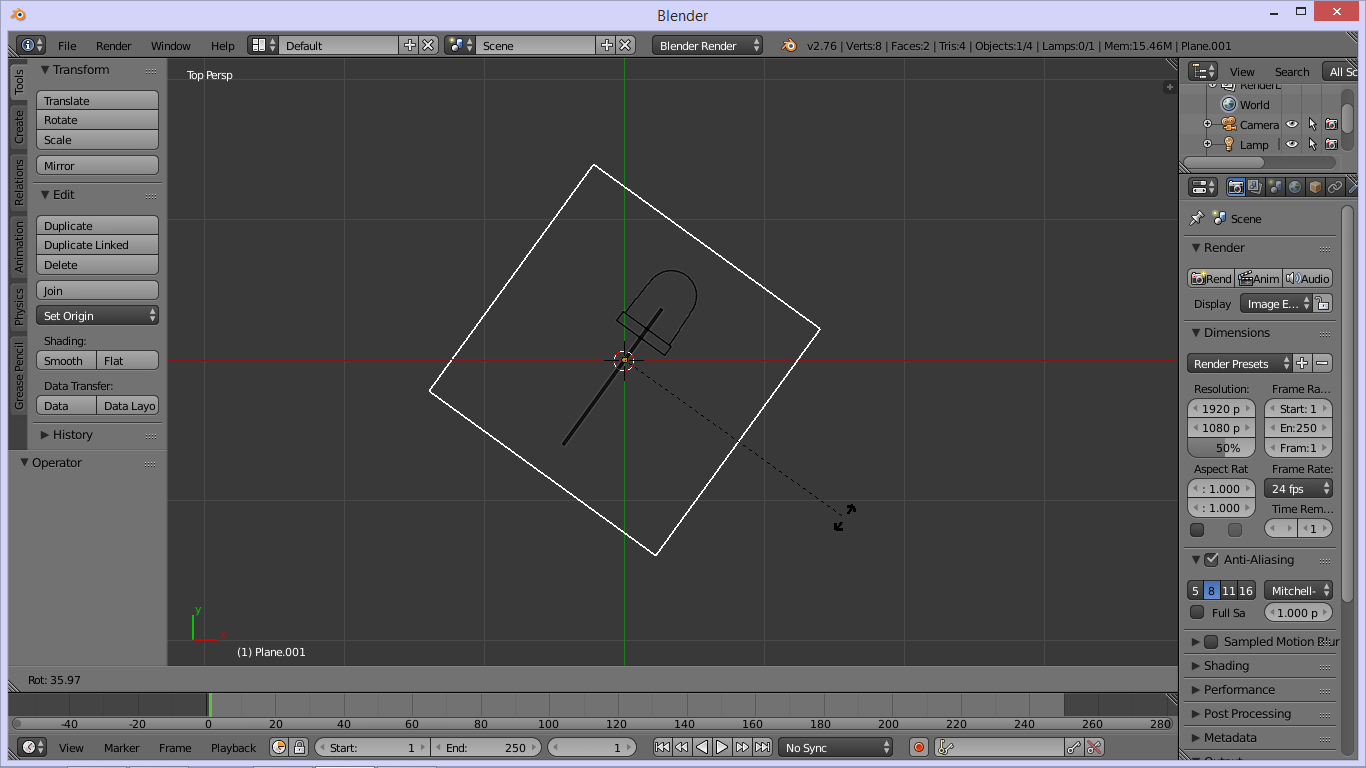Open the Help menu

tap(223, 46)
